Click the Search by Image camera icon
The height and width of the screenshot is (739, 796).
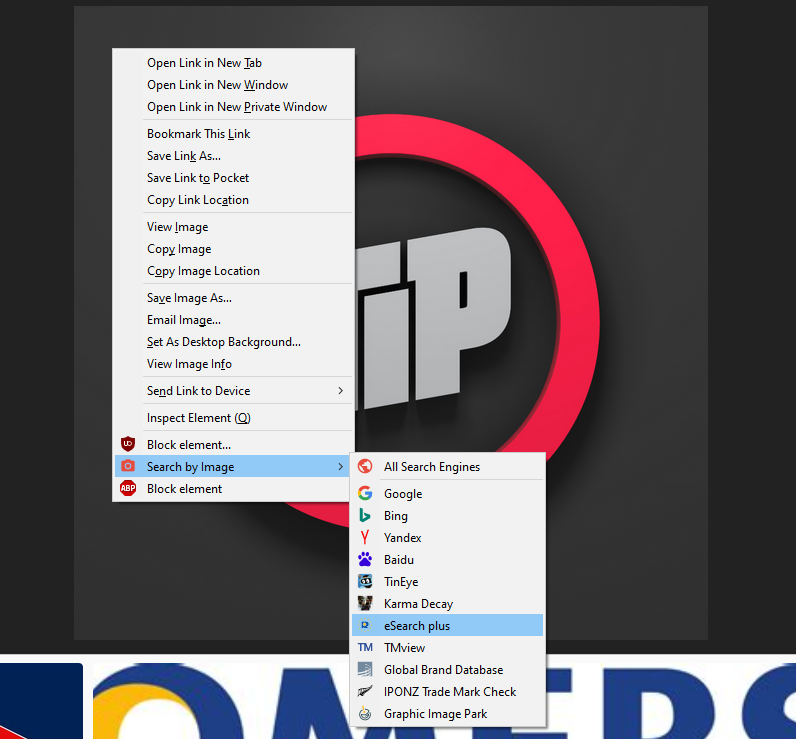128,466
